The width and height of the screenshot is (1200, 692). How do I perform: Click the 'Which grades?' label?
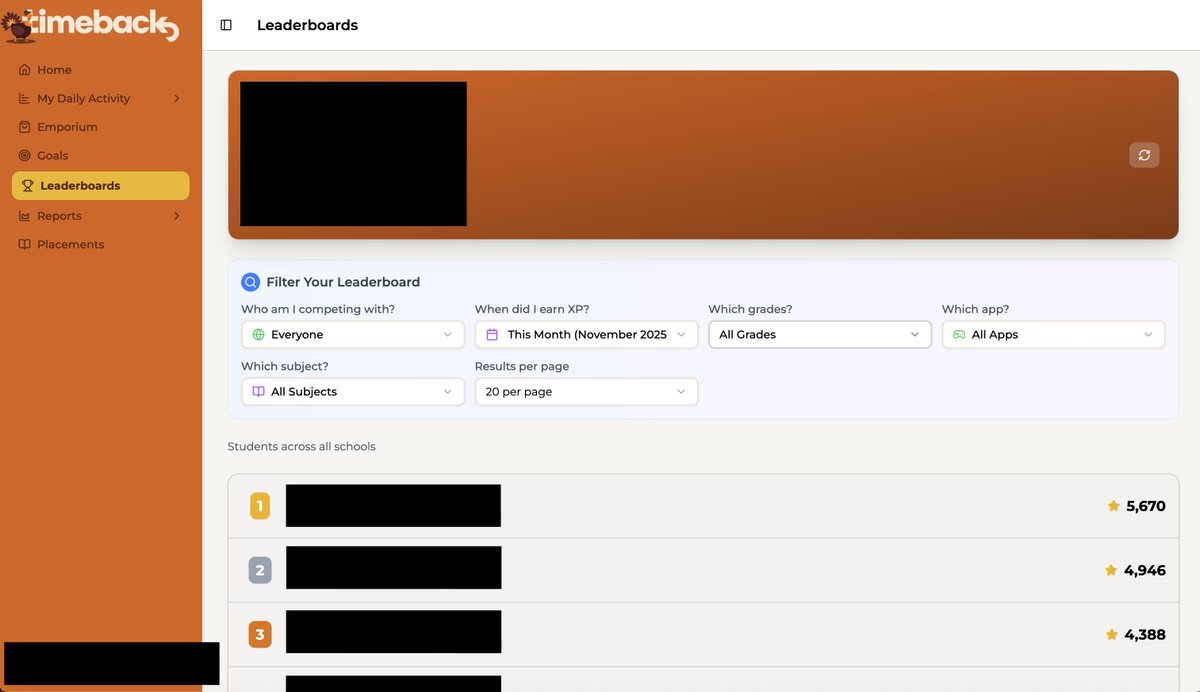click(750, 309)
